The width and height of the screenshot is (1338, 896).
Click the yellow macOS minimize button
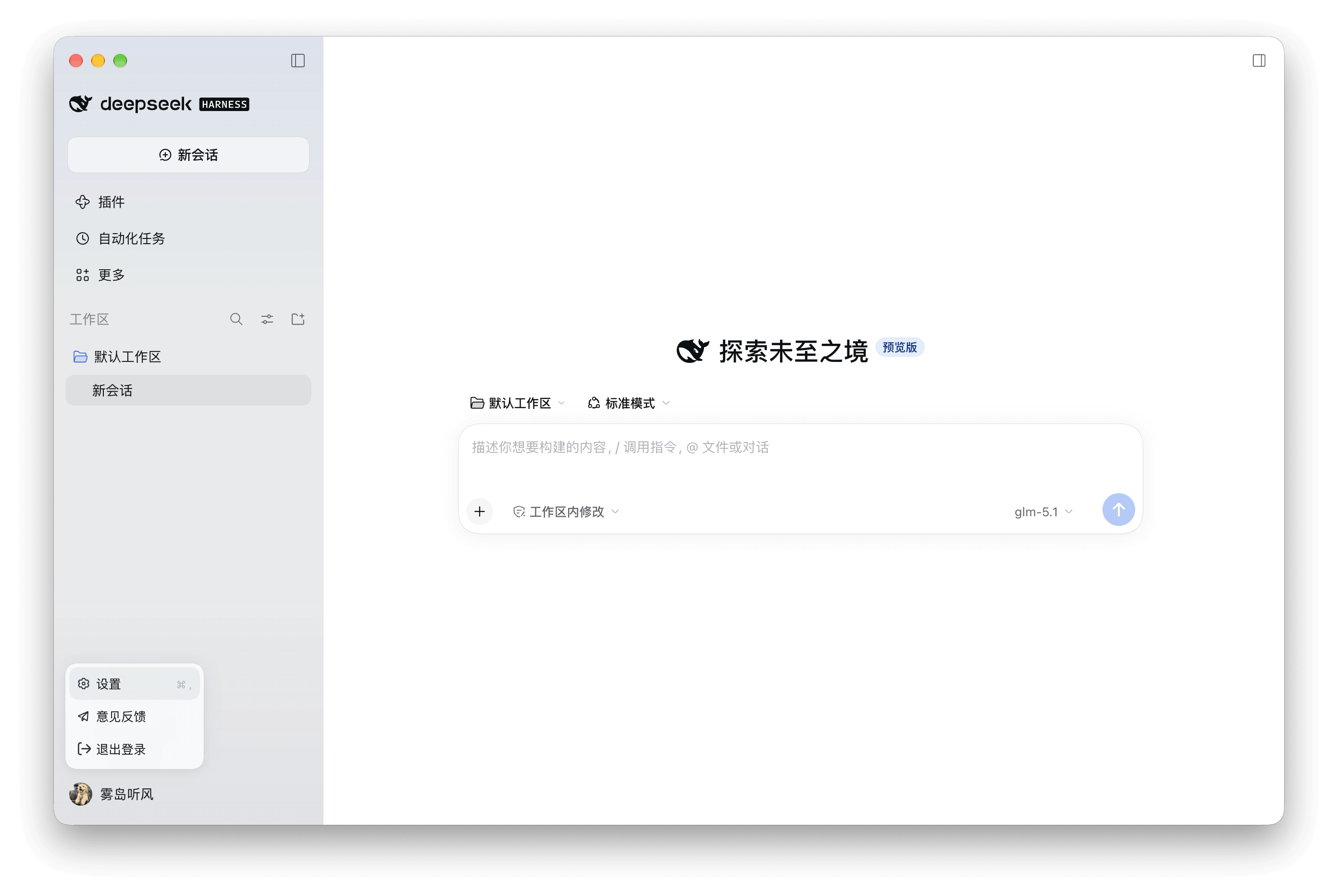[98, 61]
